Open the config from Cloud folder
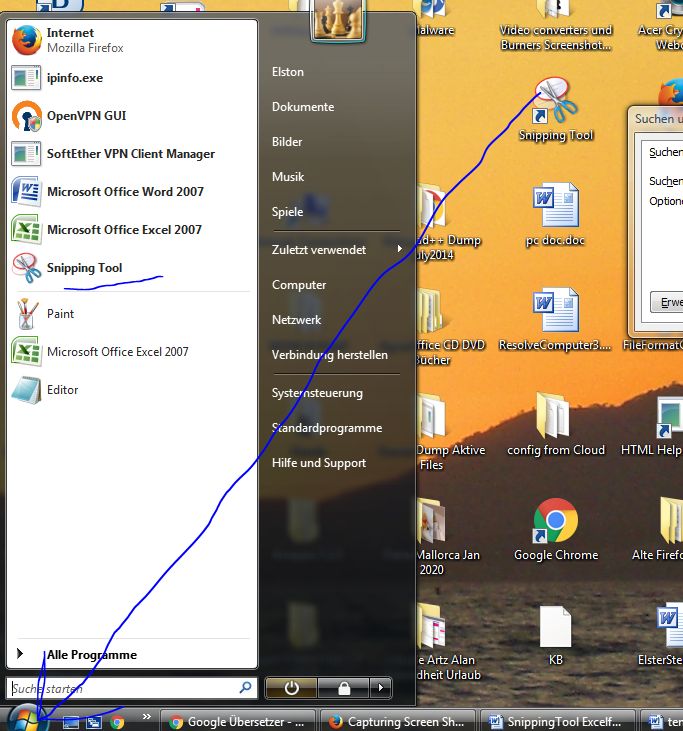The height and width of the screenshot is (731, 683). pyautogui.click(x=555, y=424)
